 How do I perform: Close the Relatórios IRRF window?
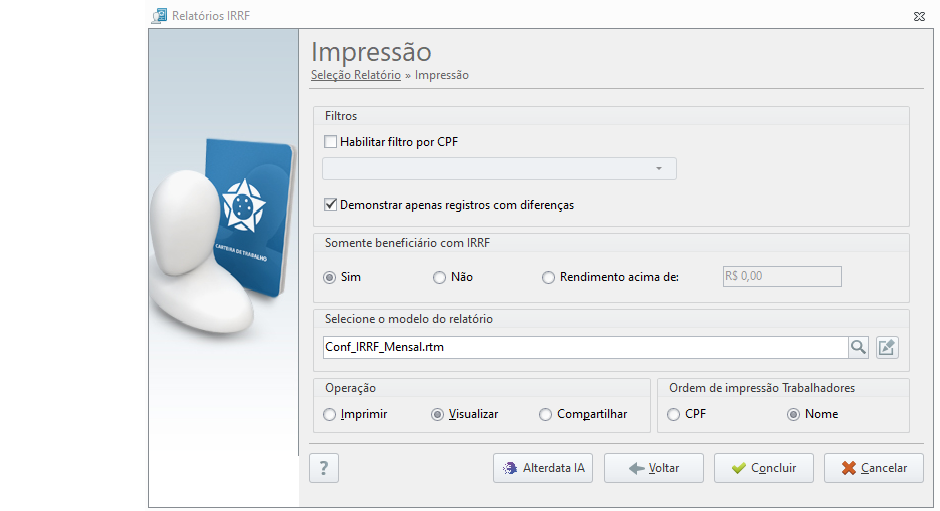[919, 16]
